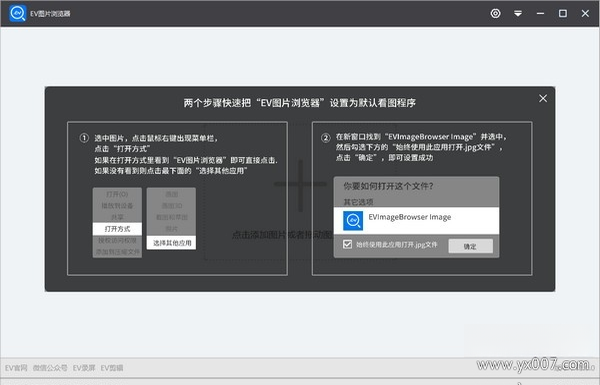
Task: Minimize the EV图片浏览器 window
Action: click(x=540, y=13)
